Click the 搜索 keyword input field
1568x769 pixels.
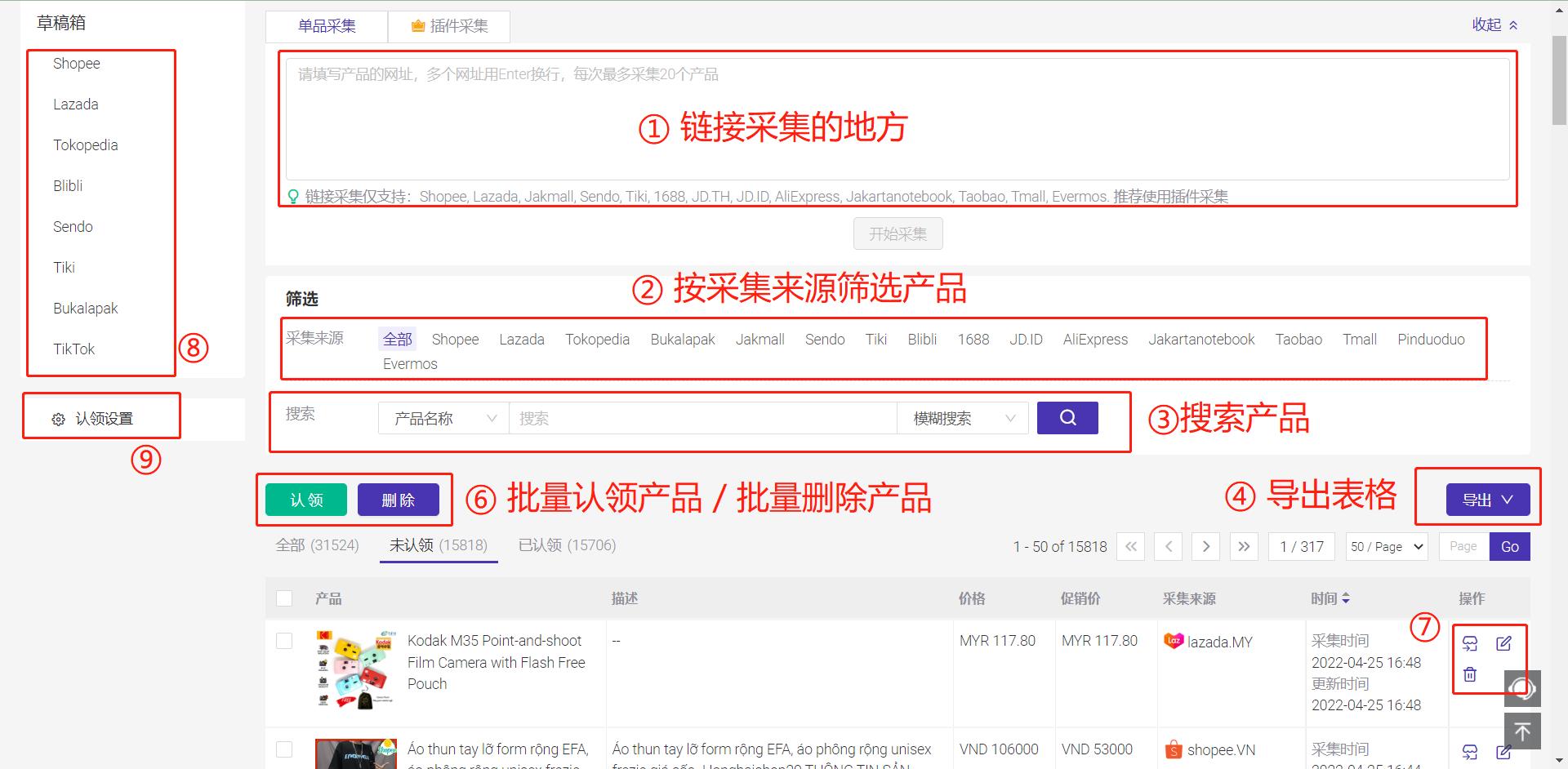tap(702, 418)
